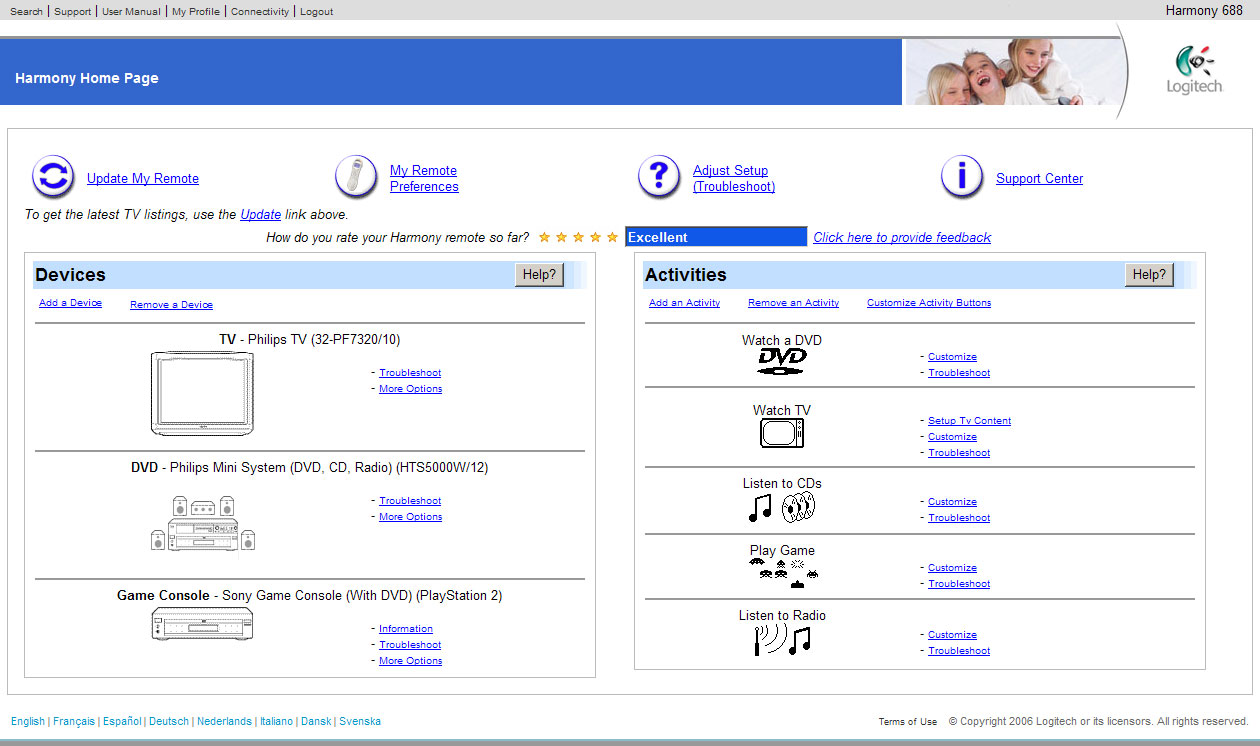The height and width of the screenshot is (746, 1260).
Task: Open Search in the top menu
Action: point(27,12)
